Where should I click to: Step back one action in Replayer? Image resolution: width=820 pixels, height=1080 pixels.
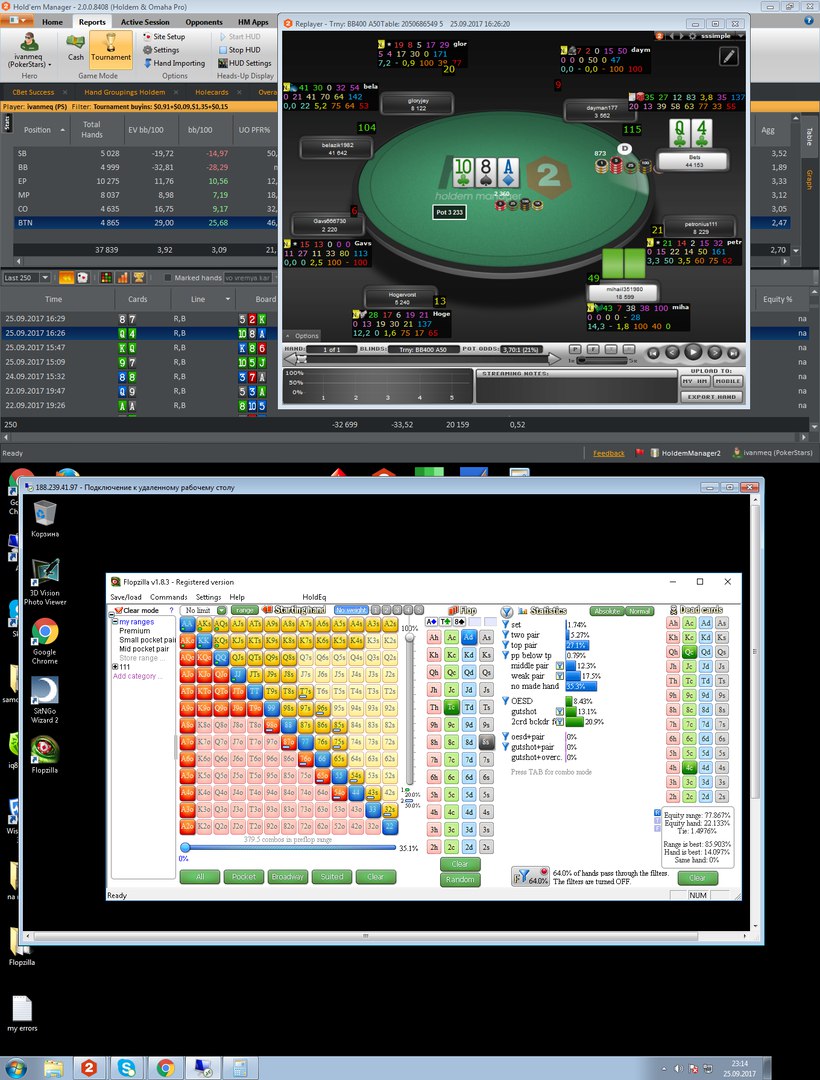673,353
